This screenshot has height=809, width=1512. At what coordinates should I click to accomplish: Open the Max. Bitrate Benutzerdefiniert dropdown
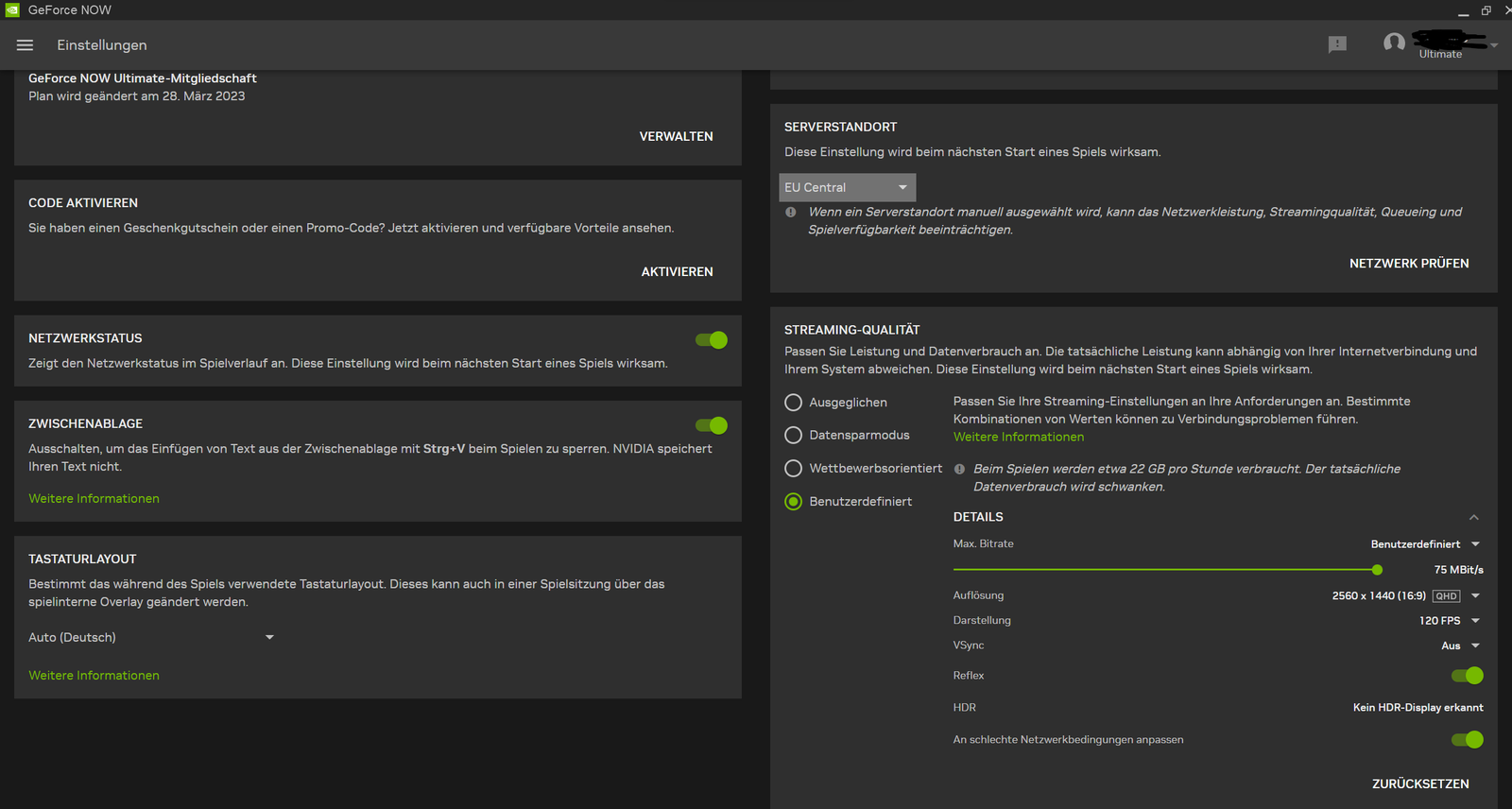coord(1425,544)
